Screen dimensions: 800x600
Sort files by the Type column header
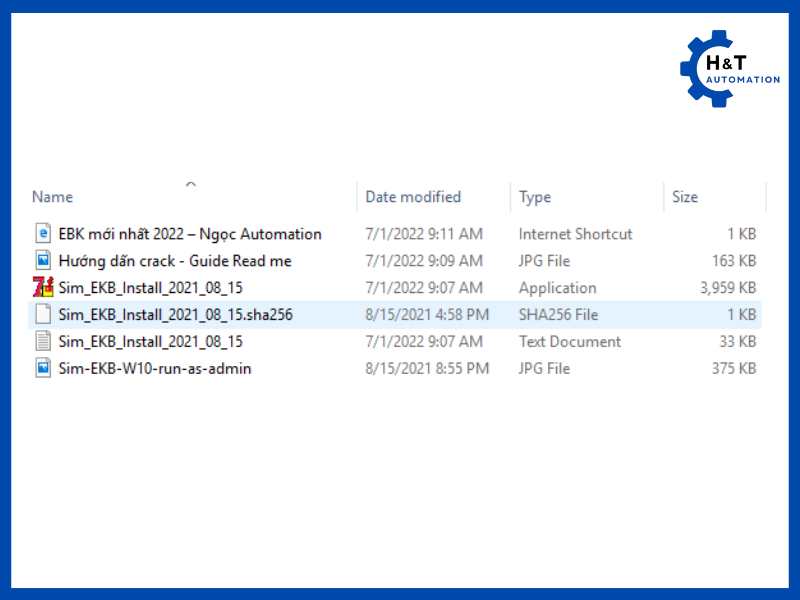point(535,197)
